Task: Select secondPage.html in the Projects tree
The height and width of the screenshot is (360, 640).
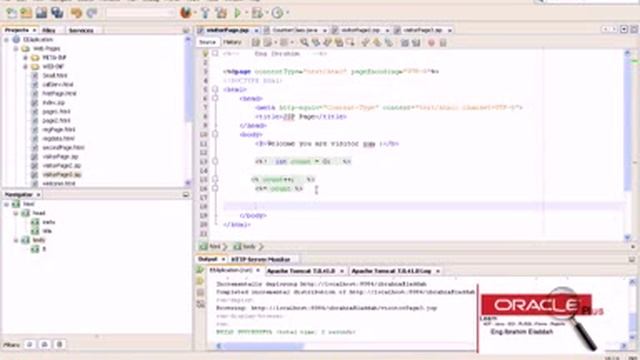Action: tap(63, 147)
